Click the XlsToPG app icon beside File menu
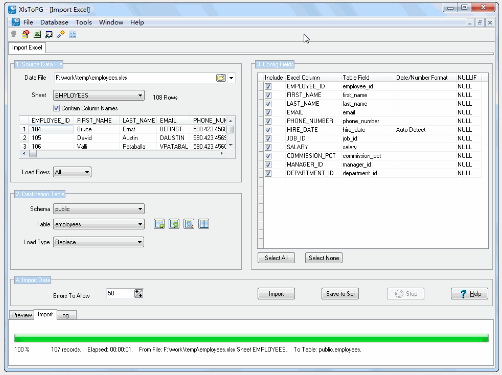 [x=16, y=22]
